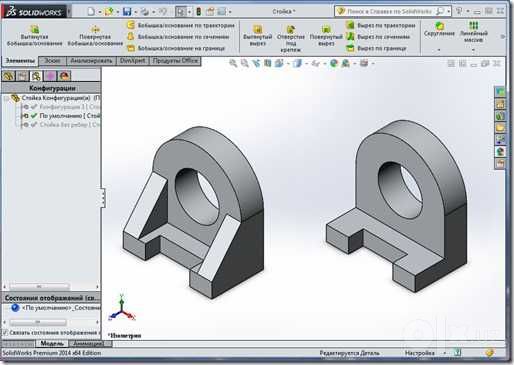This screenshot has height=365, width=514.
Task: Click the New document icon
Action: [91, 11]
